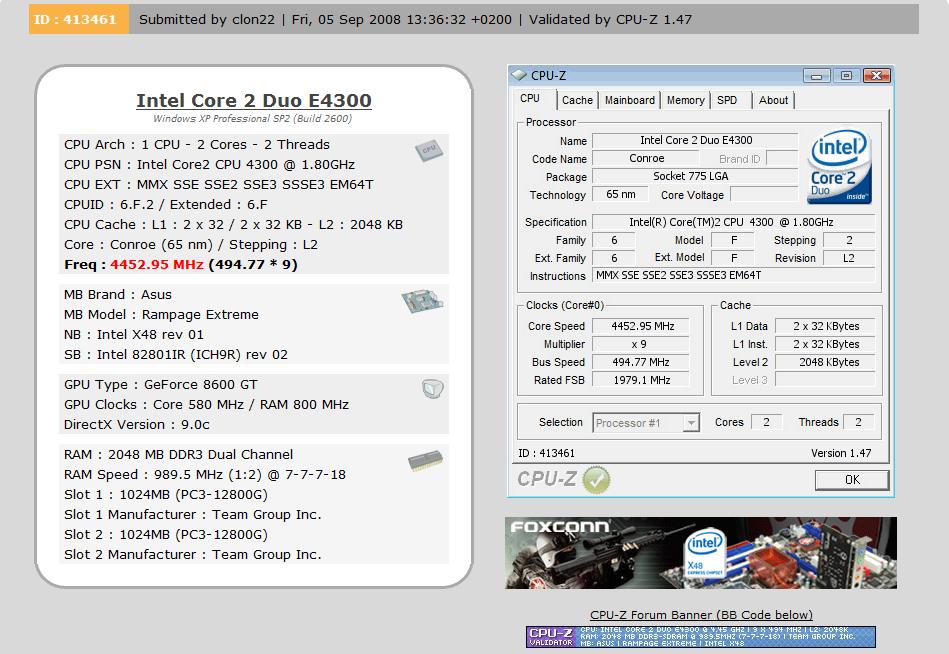This screenshot has width=949, height=654.
Task: Switch to the Memory tab
Action: tap(685, 100)
